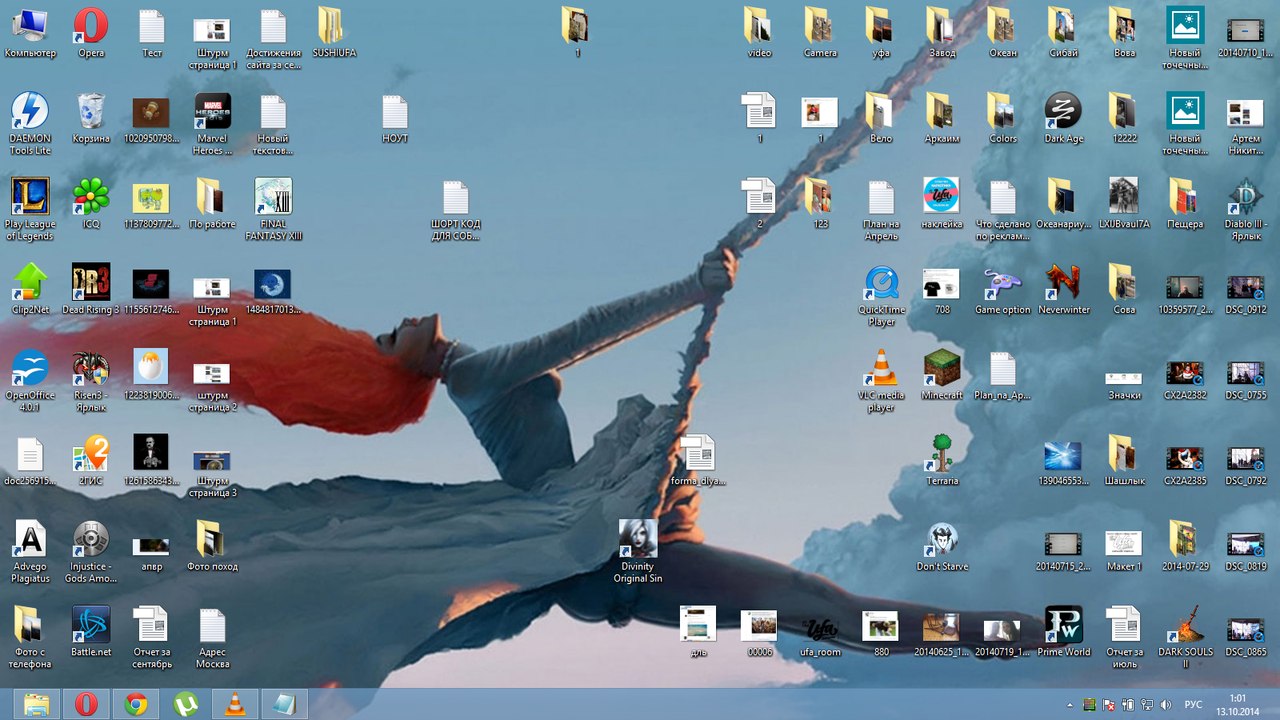Launch Play League of Legends shortcut
Image resolution: width=1280 pixels, height=720 pixels.
(x=30, y=209)
